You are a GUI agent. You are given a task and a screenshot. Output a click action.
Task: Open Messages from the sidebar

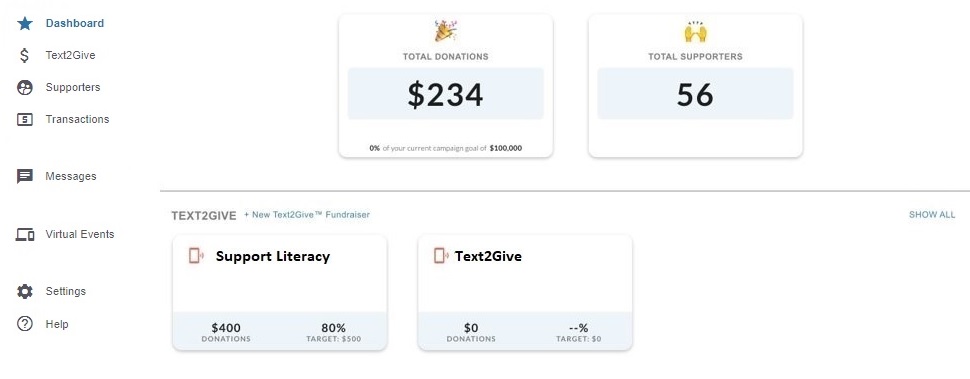[71, 176]
